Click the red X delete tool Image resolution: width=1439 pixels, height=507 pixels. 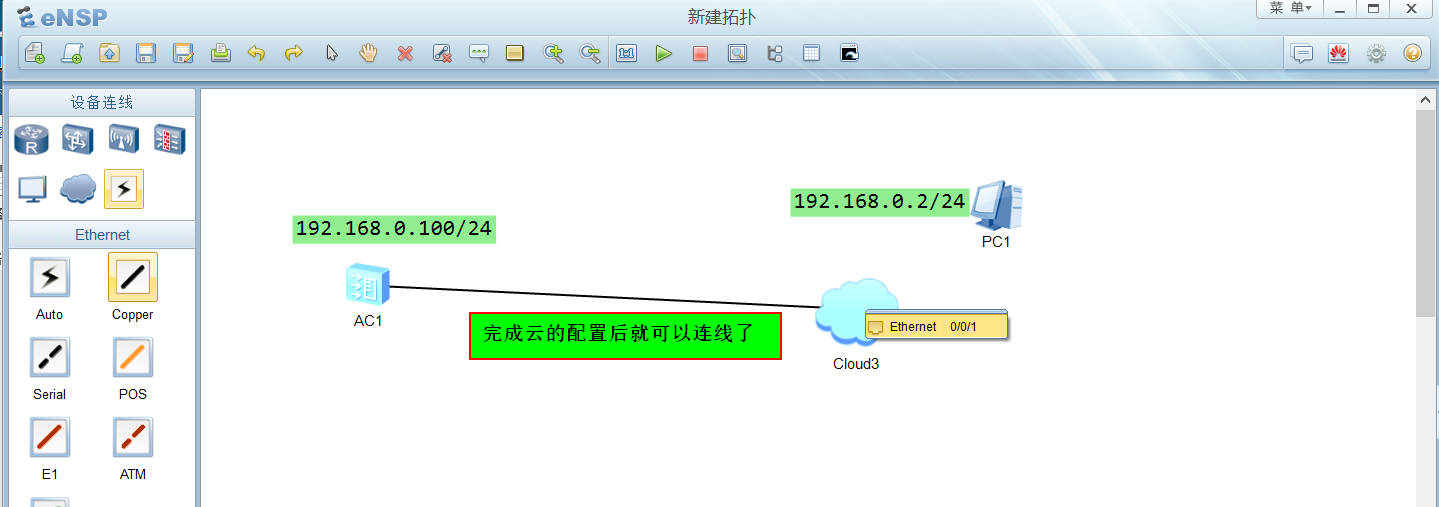click(x=405, y=53)
